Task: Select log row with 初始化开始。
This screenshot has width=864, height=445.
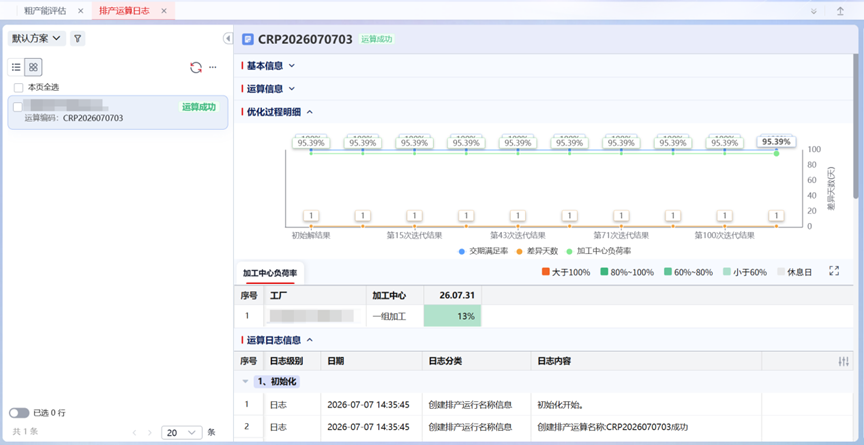Action: 543,405
